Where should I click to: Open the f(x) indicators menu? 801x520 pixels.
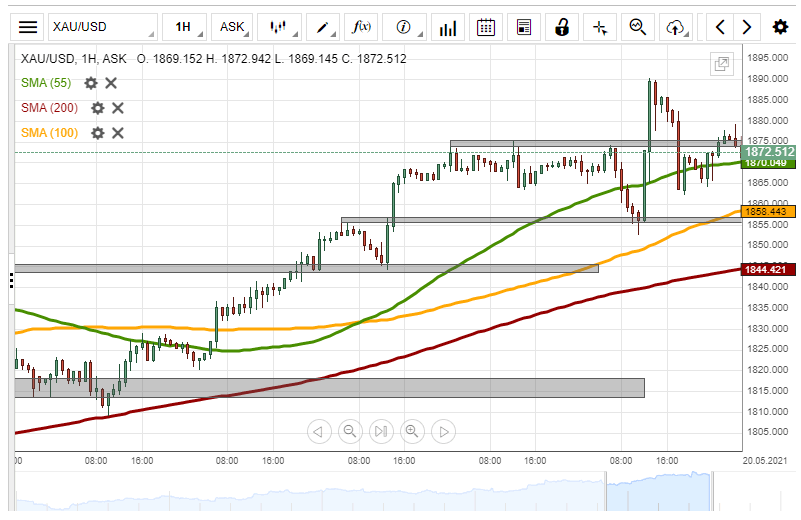pyautogui.click(x=363, y=27)
